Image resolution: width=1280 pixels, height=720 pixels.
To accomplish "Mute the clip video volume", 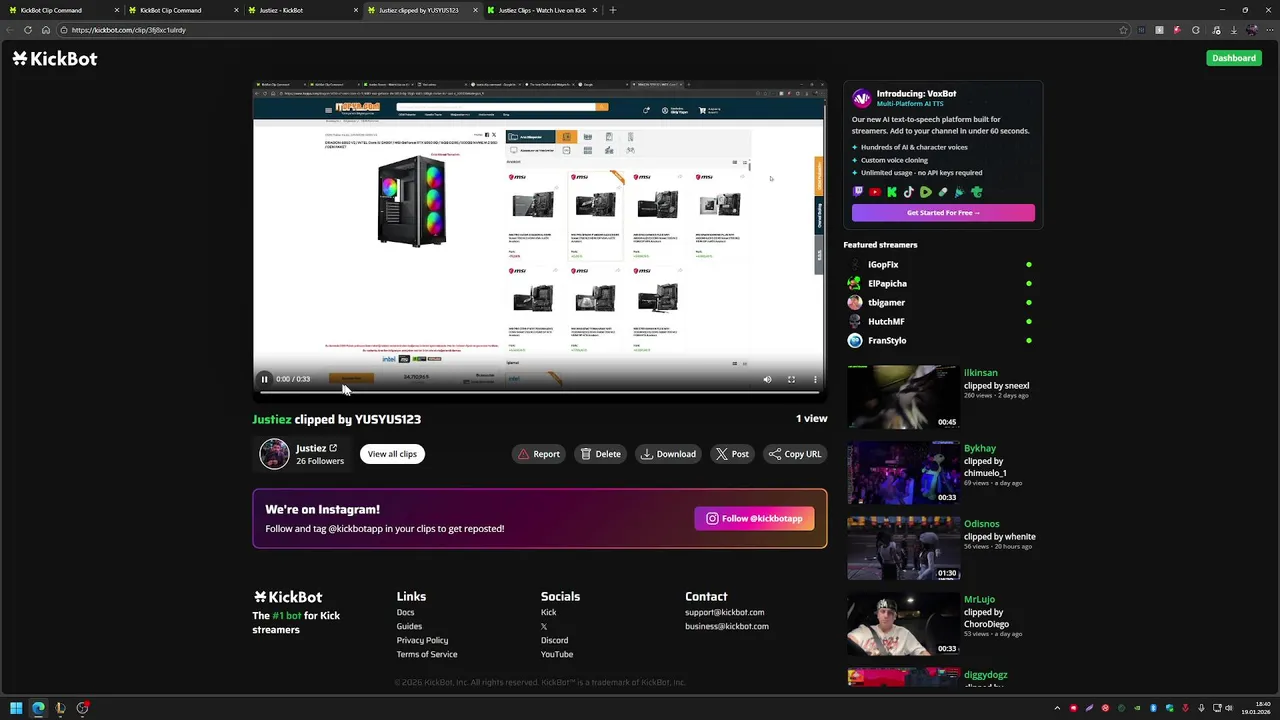I will pyautogui.click(x=767, y=379).
